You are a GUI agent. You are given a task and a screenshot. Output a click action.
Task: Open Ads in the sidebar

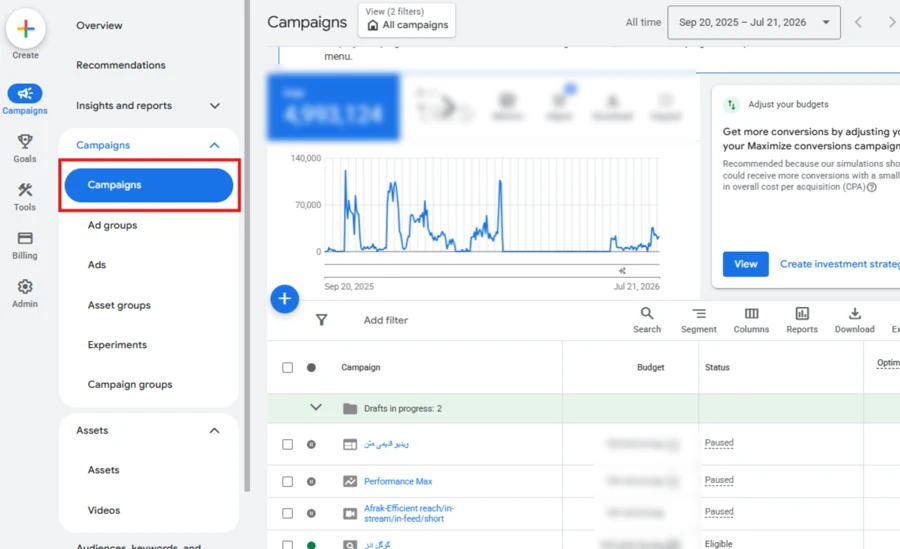coord(96,265)
